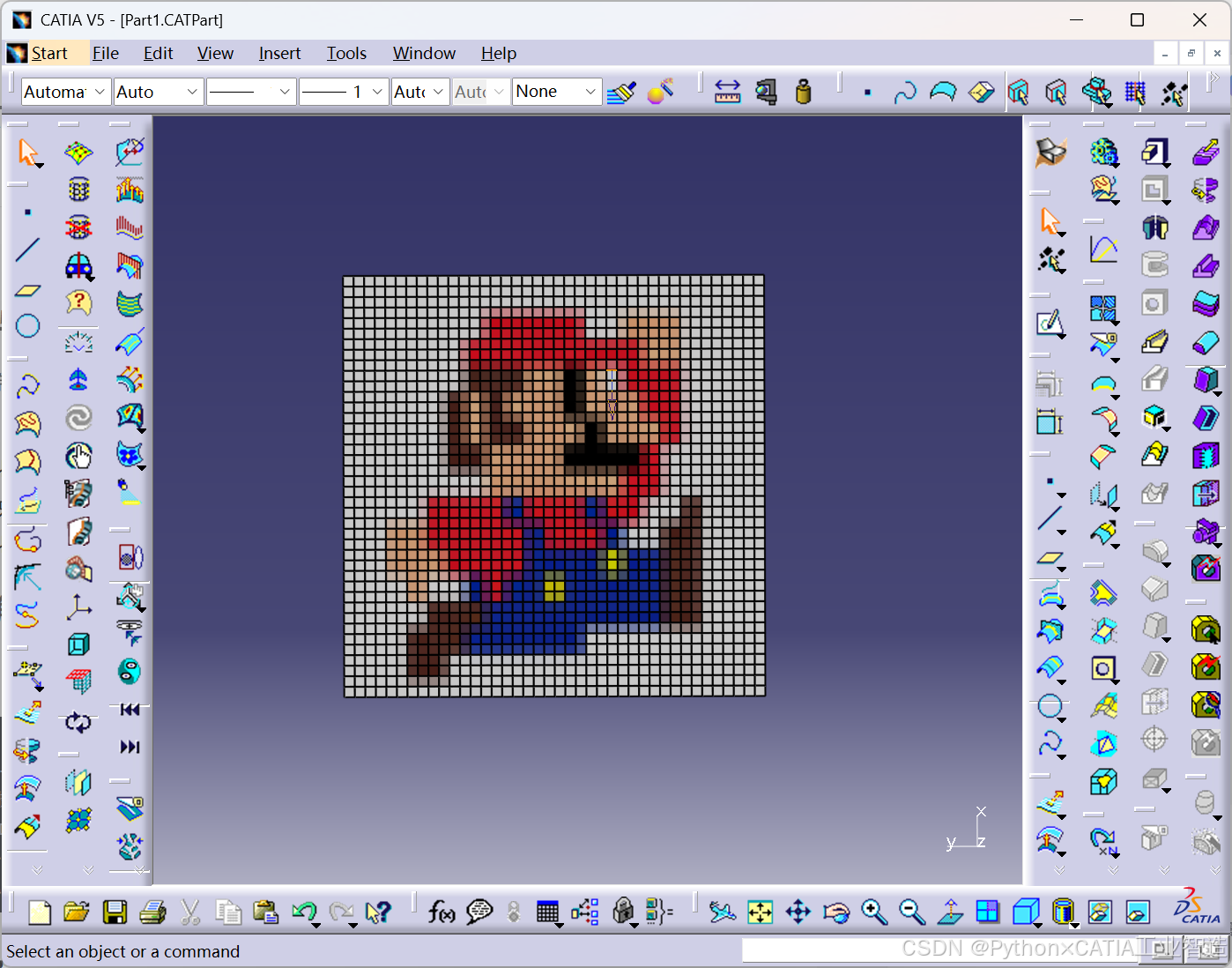Click the New document icon

(x=40, y=912)
